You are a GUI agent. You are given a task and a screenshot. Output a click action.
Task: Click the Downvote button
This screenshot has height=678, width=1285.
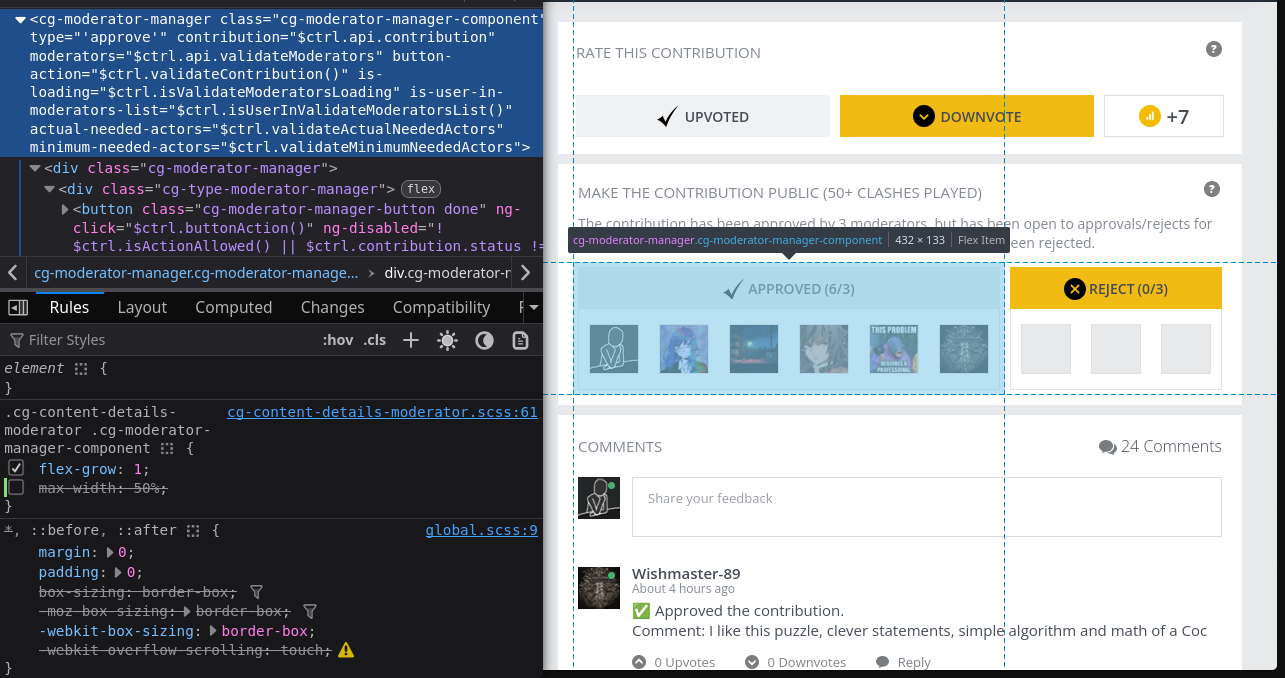[967, 116]
